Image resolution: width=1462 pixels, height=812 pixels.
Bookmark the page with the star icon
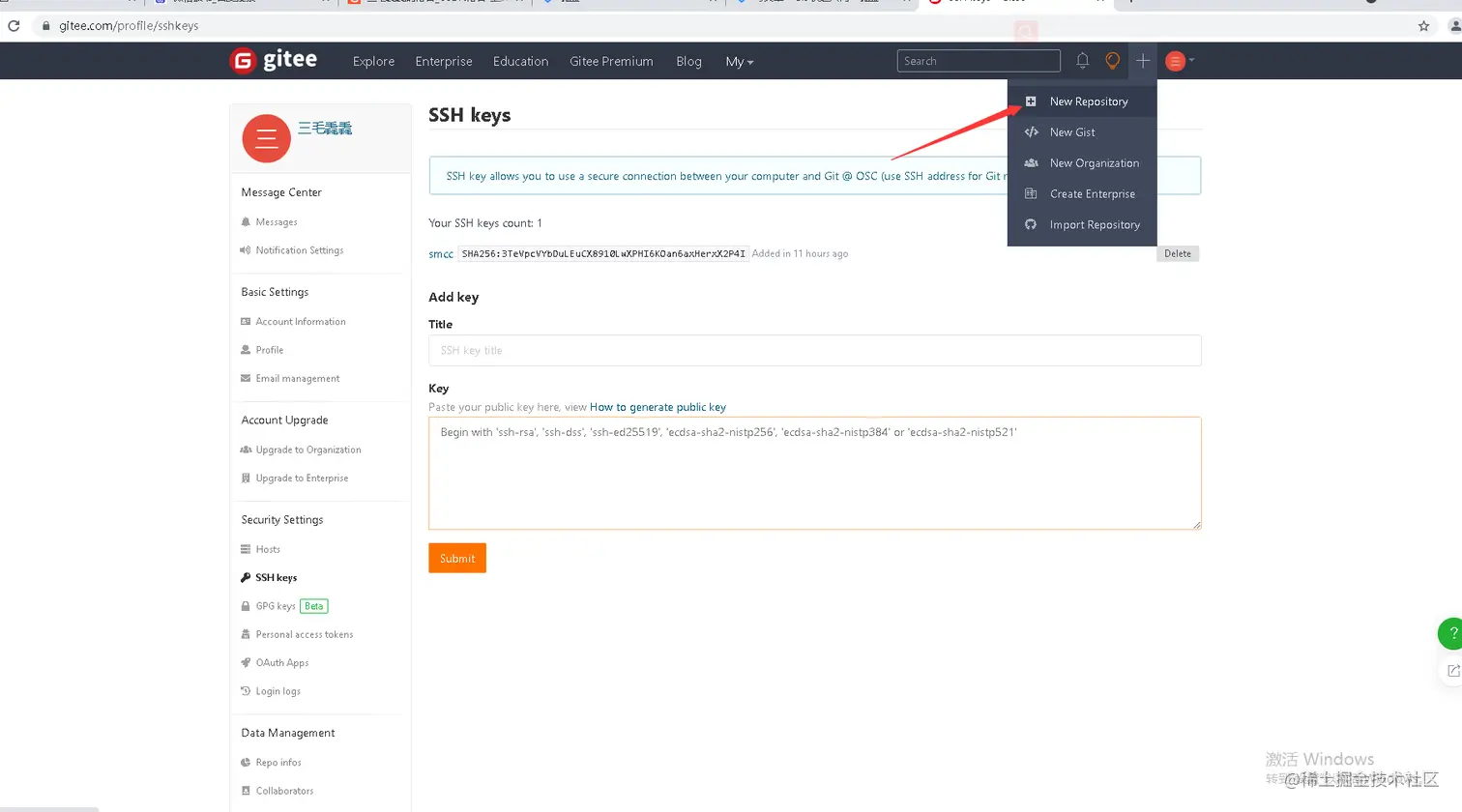[x=1423, y=26]
